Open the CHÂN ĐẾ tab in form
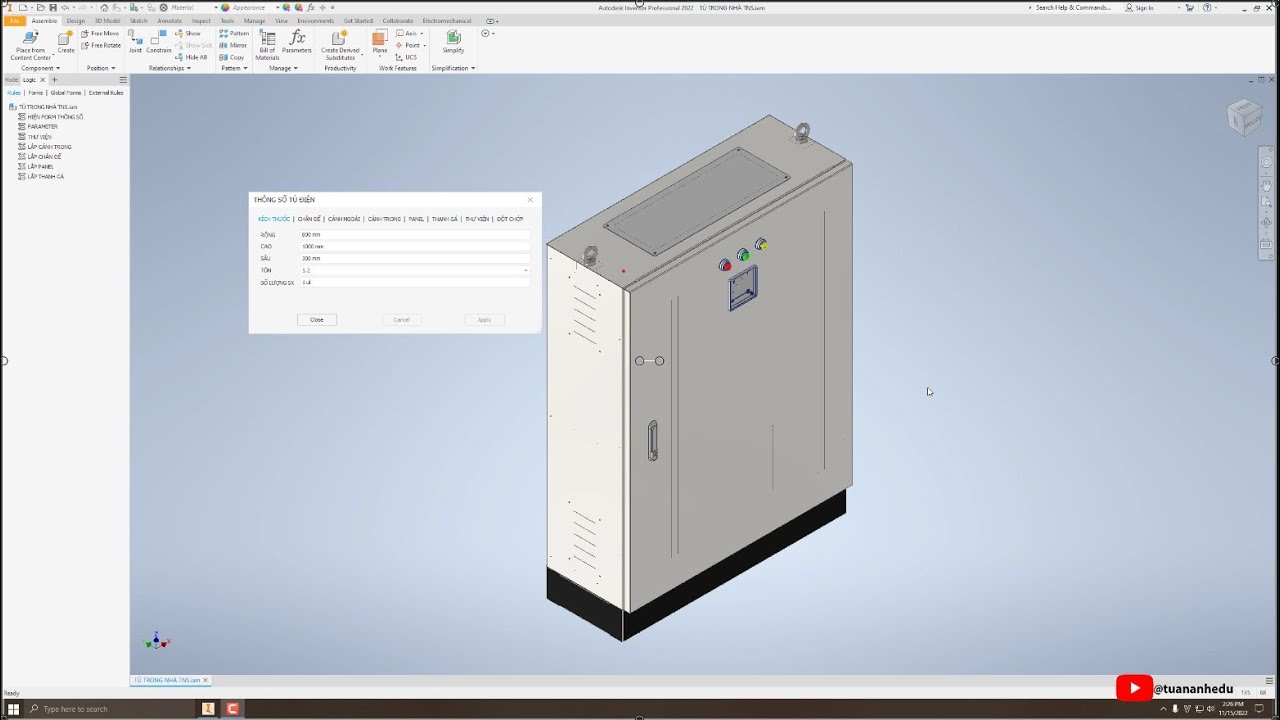This screenshot has width=1280, height=720. pyautogui.click(x=309, y=219)
